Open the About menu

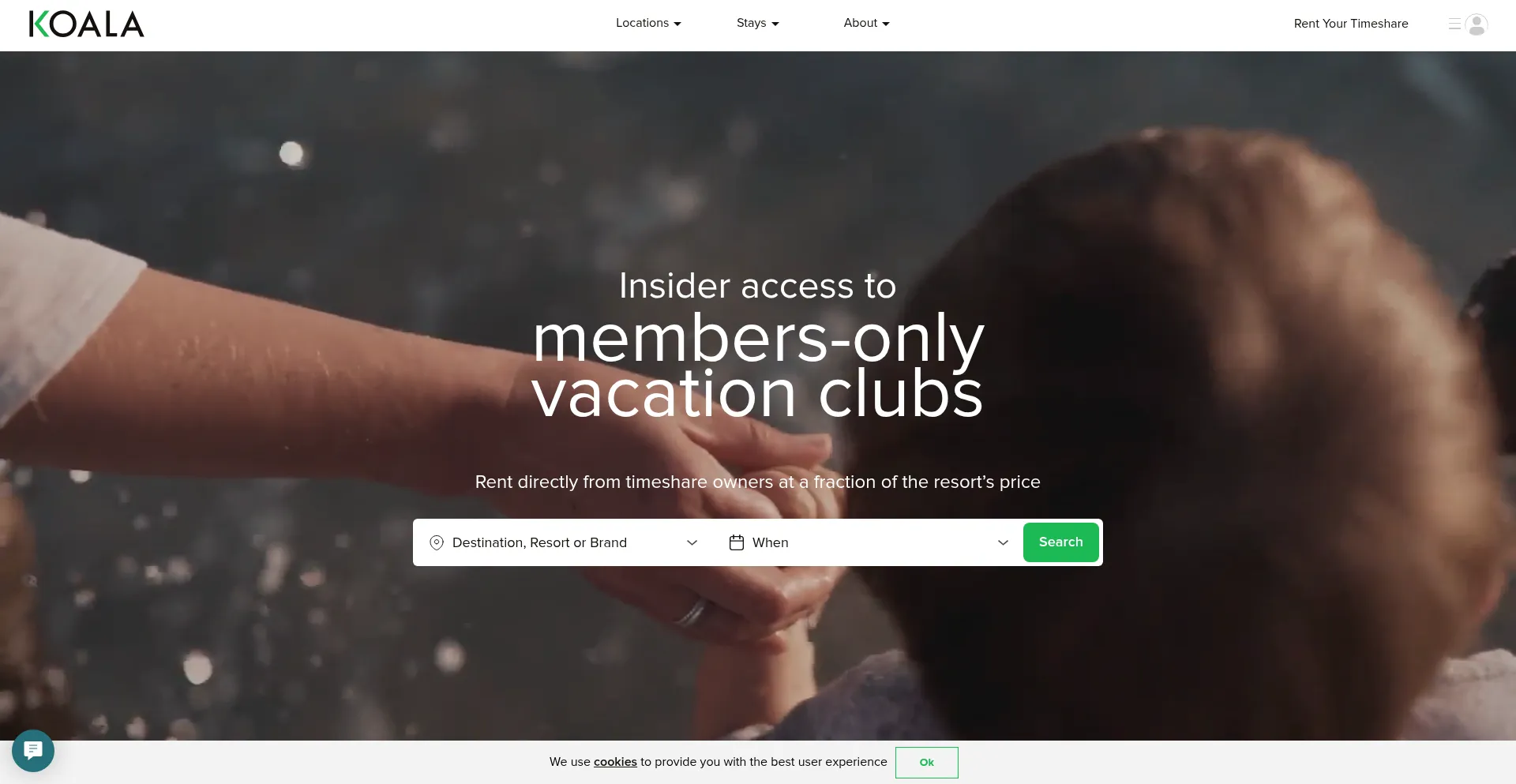tap(867, 24)
